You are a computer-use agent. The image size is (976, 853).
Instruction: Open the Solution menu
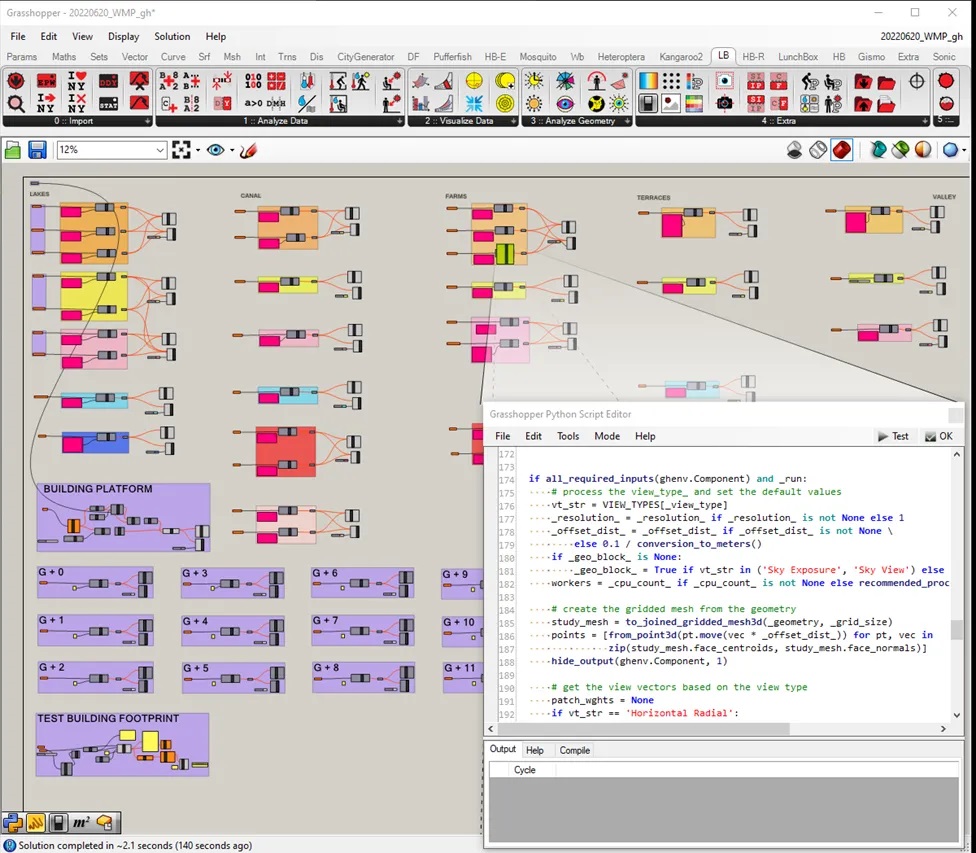[172, 36]
